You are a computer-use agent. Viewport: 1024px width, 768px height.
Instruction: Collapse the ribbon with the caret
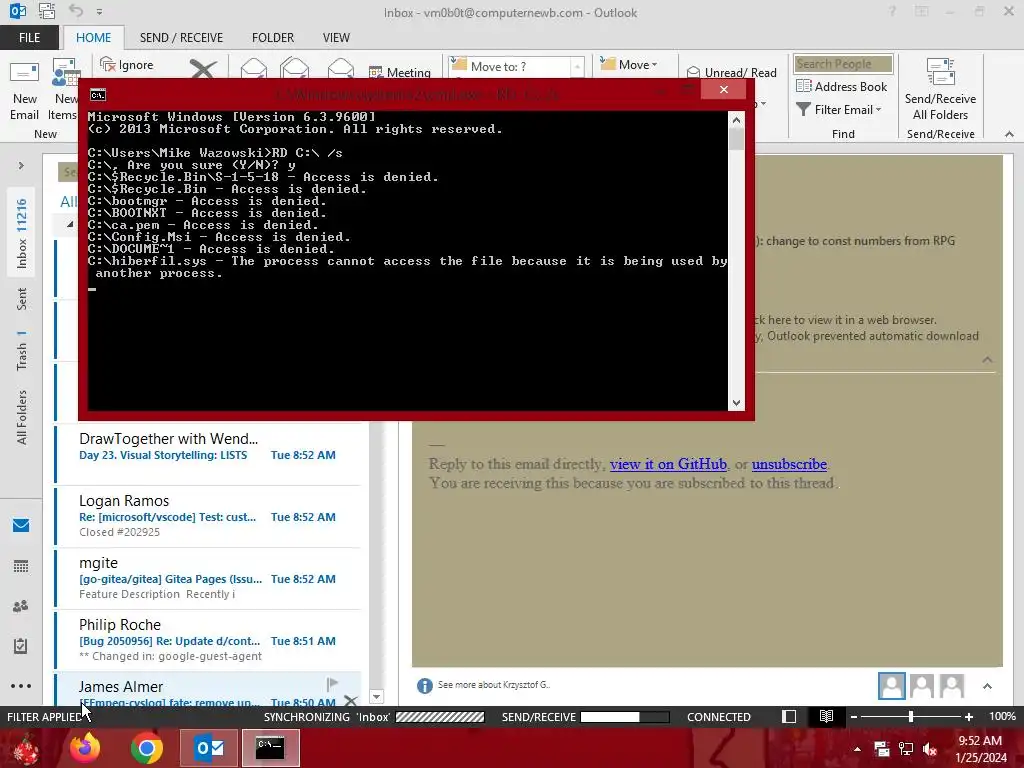(x=1009, y=134)
